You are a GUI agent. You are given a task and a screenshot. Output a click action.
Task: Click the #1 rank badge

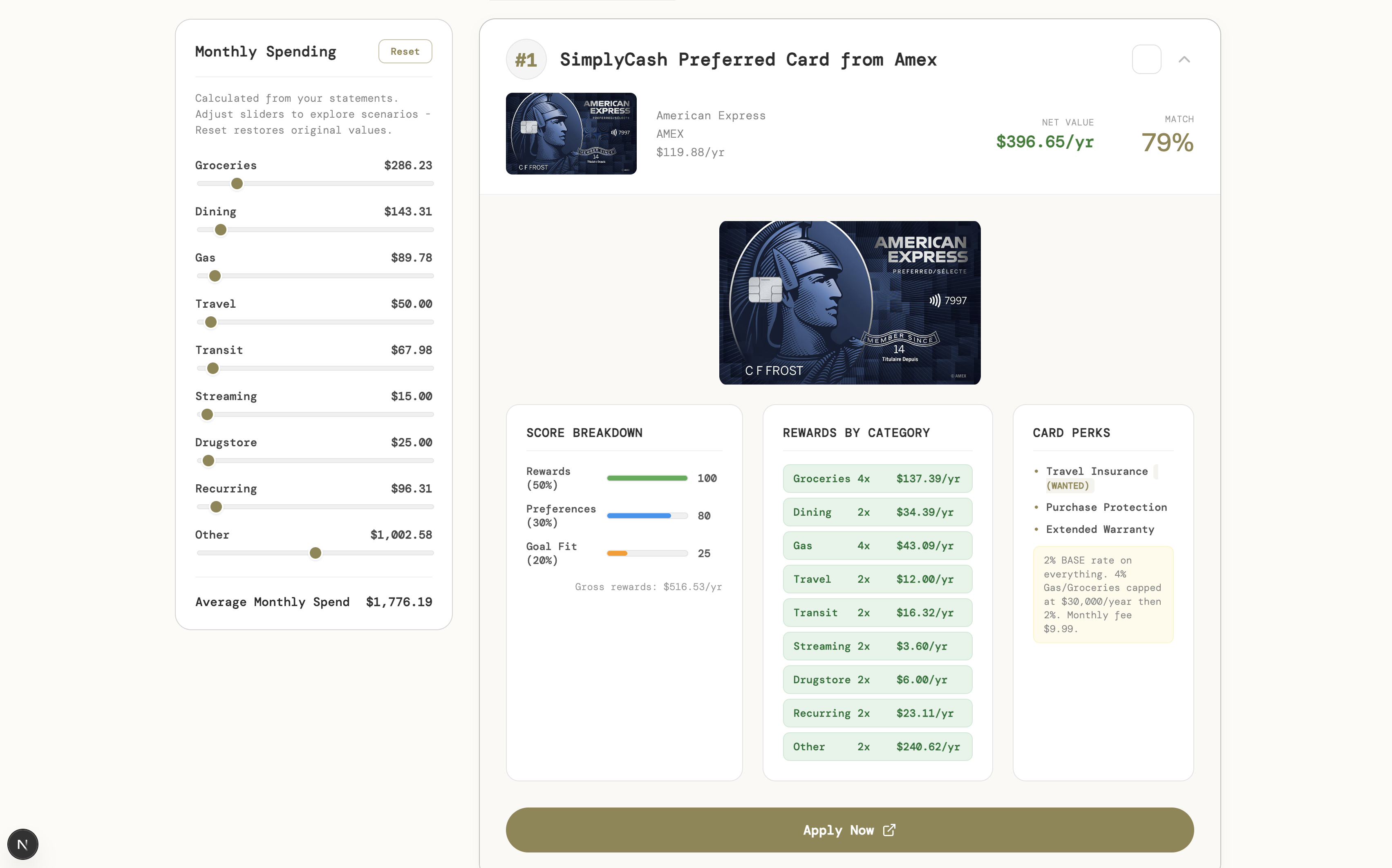tap(526, 59)
